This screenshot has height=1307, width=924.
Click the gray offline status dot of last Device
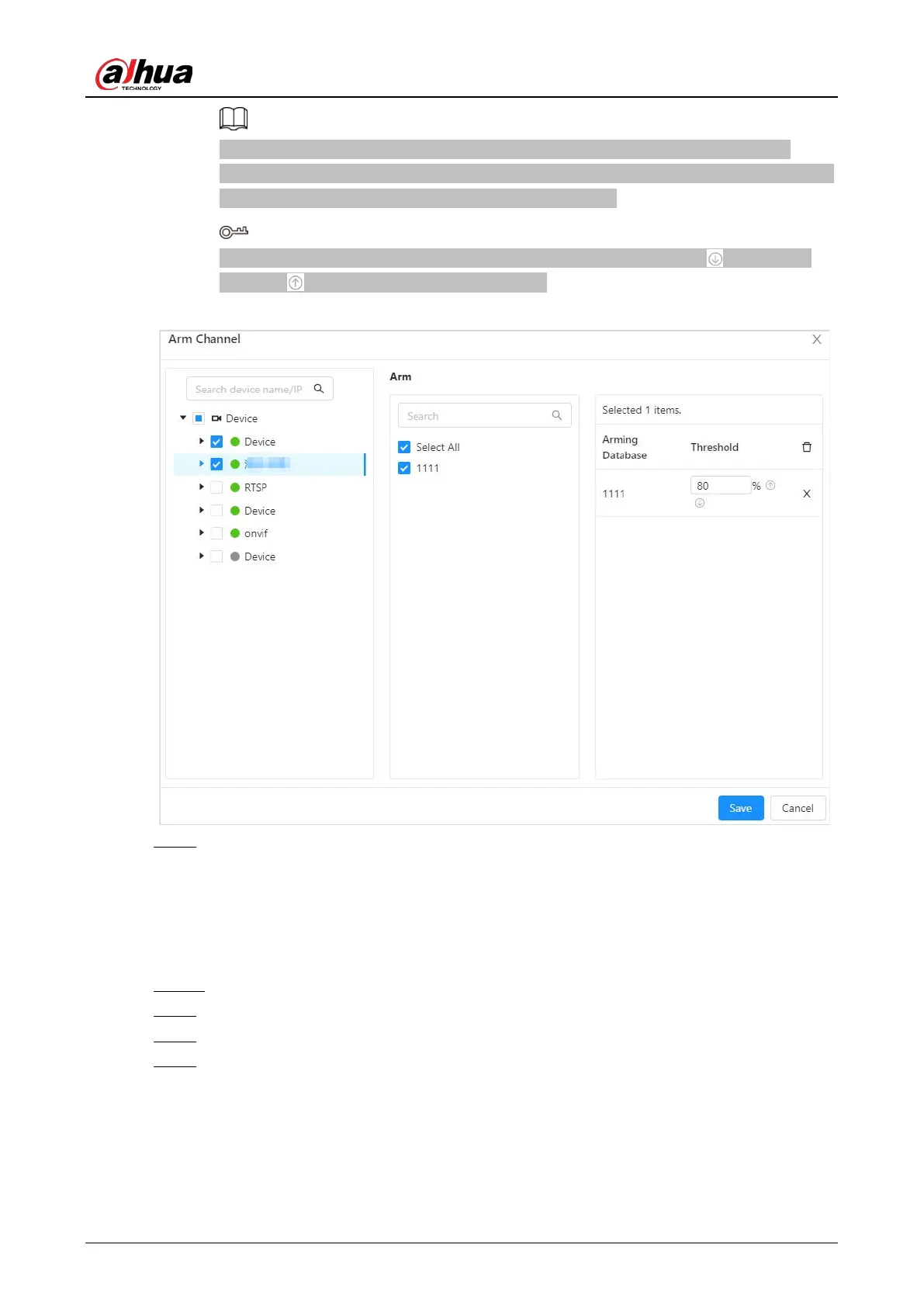point(235,556)
